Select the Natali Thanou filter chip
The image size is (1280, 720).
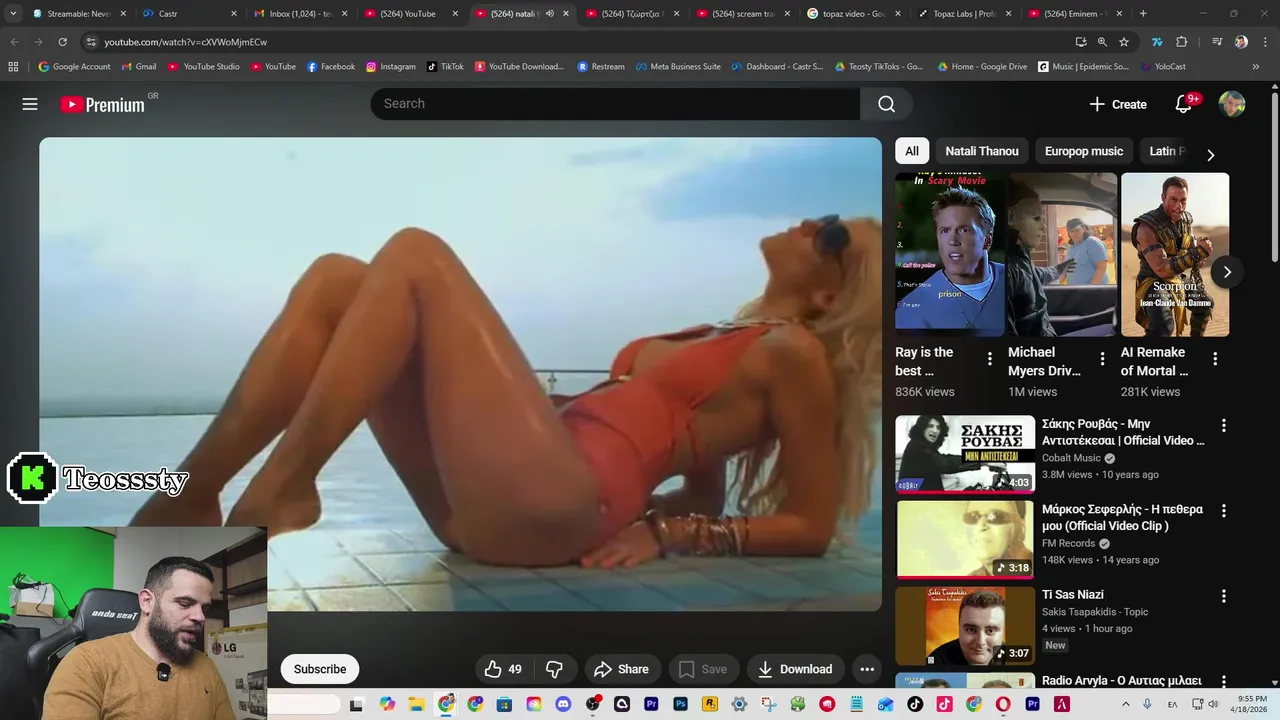click(x=982, y=151)
